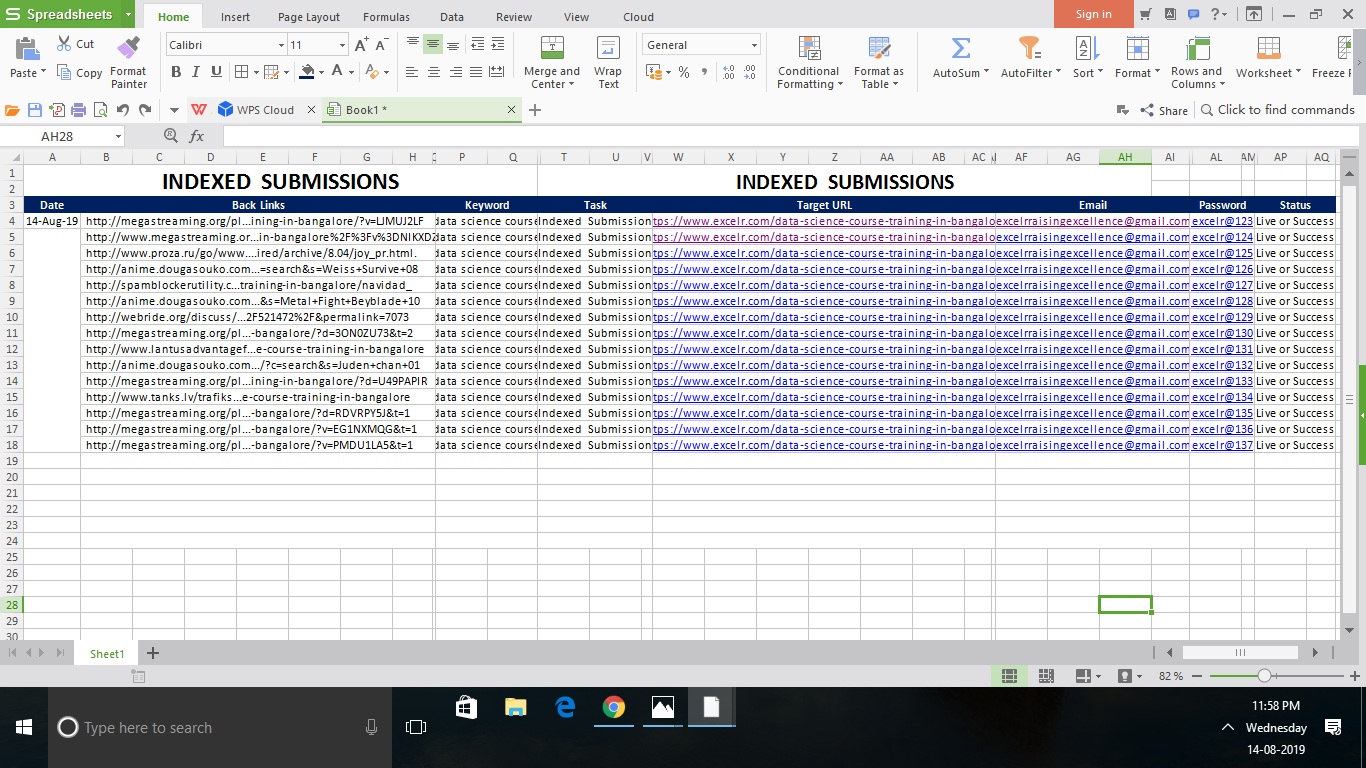This screenshot has height=768, width=1366.
Task: Click the AutoSum sigma icon
Action: [960, 48]
